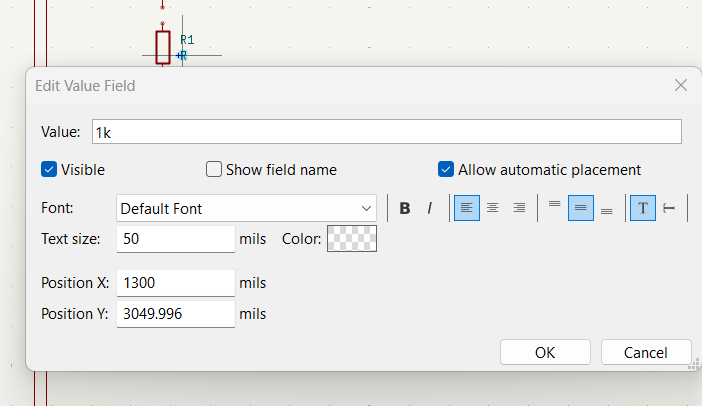Disable Allow automatic placement

coord(446,170)
